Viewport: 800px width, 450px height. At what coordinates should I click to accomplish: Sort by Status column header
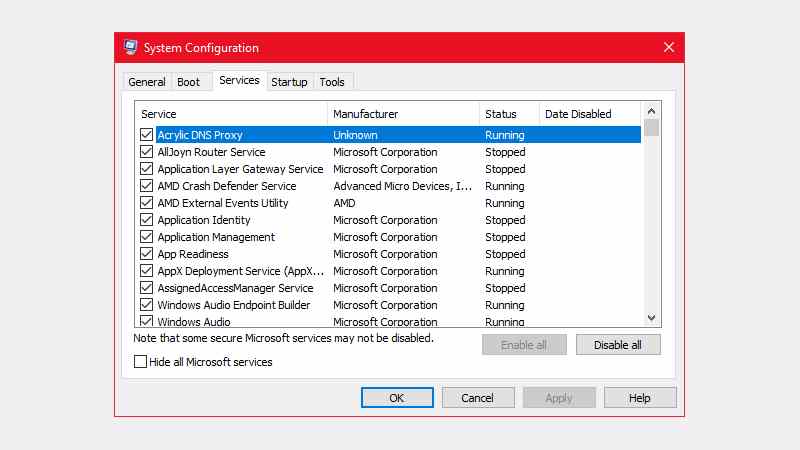coord(509,114)
